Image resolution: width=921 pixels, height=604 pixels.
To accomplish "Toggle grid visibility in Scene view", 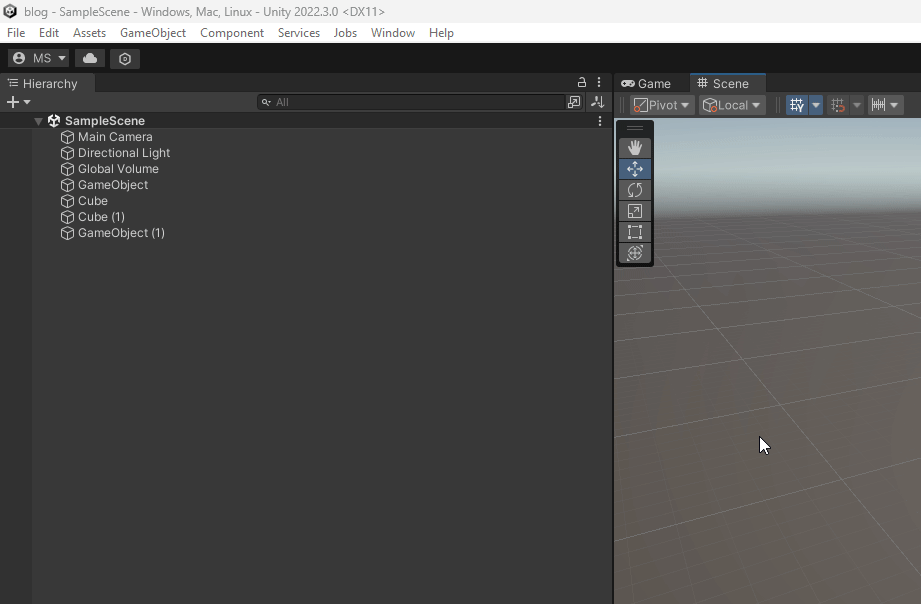I will click(797, 105).
